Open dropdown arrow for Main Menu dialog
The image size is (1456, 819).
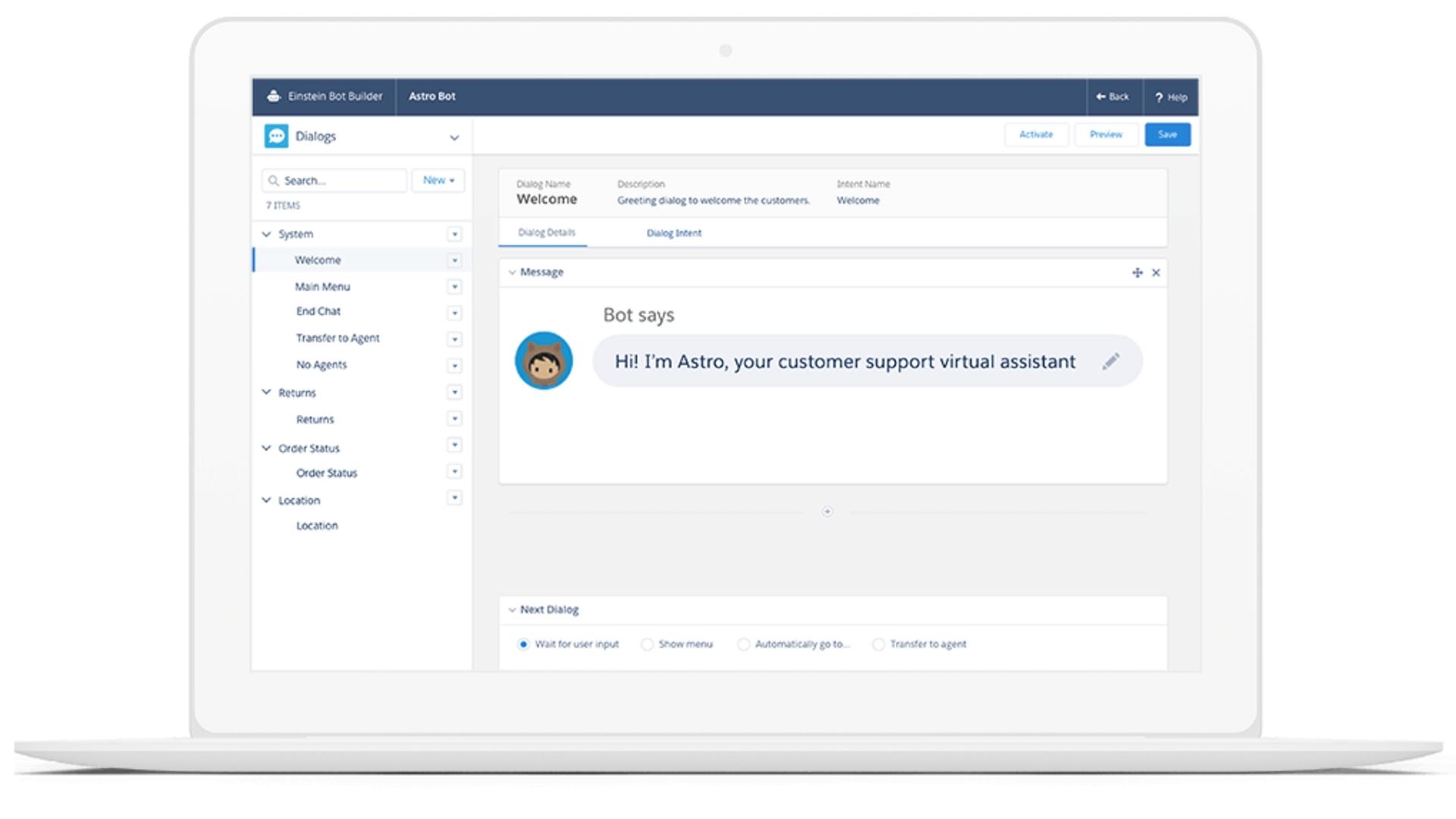454,287
